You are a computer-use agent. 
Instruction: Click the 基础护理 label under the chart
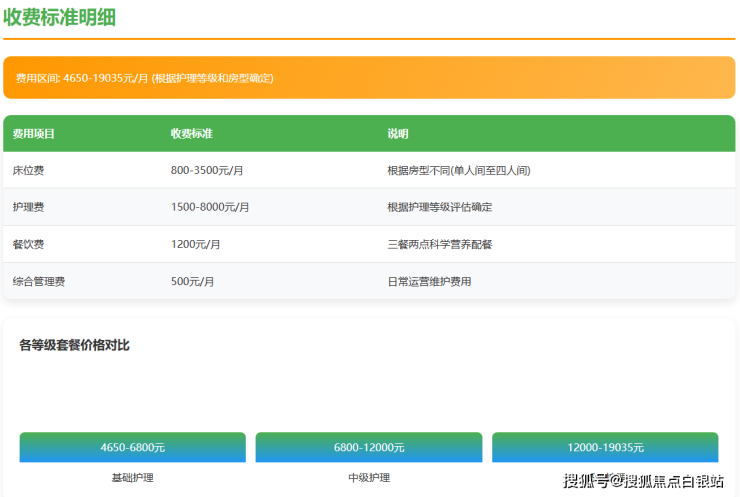coord(132,477)
